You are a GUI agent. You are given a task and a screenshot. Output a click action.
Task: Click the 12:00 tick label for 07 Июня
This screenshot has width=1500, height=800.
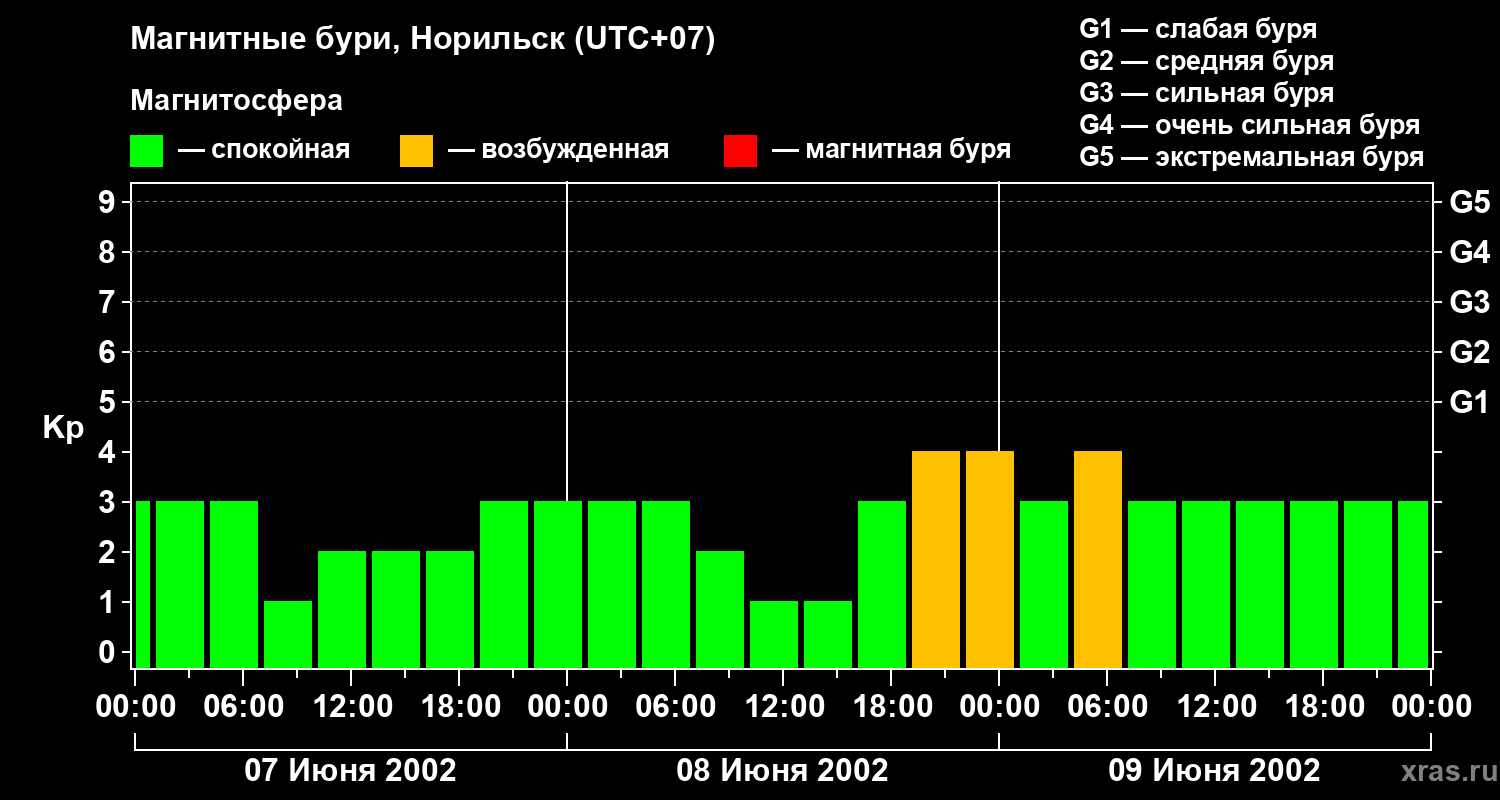coord(351,706)
